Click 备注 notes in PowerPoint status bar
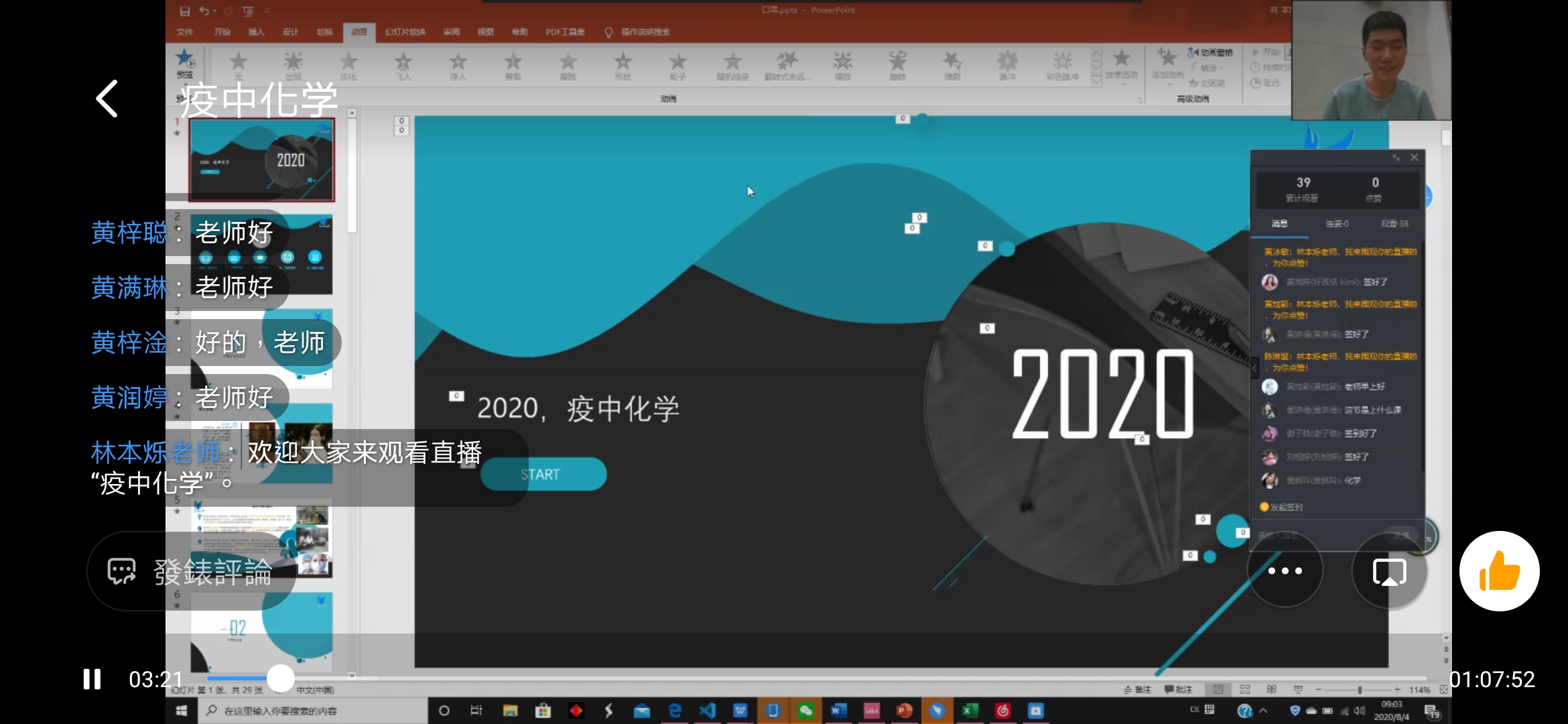 pyautogui.click(x=1137, y=690)
